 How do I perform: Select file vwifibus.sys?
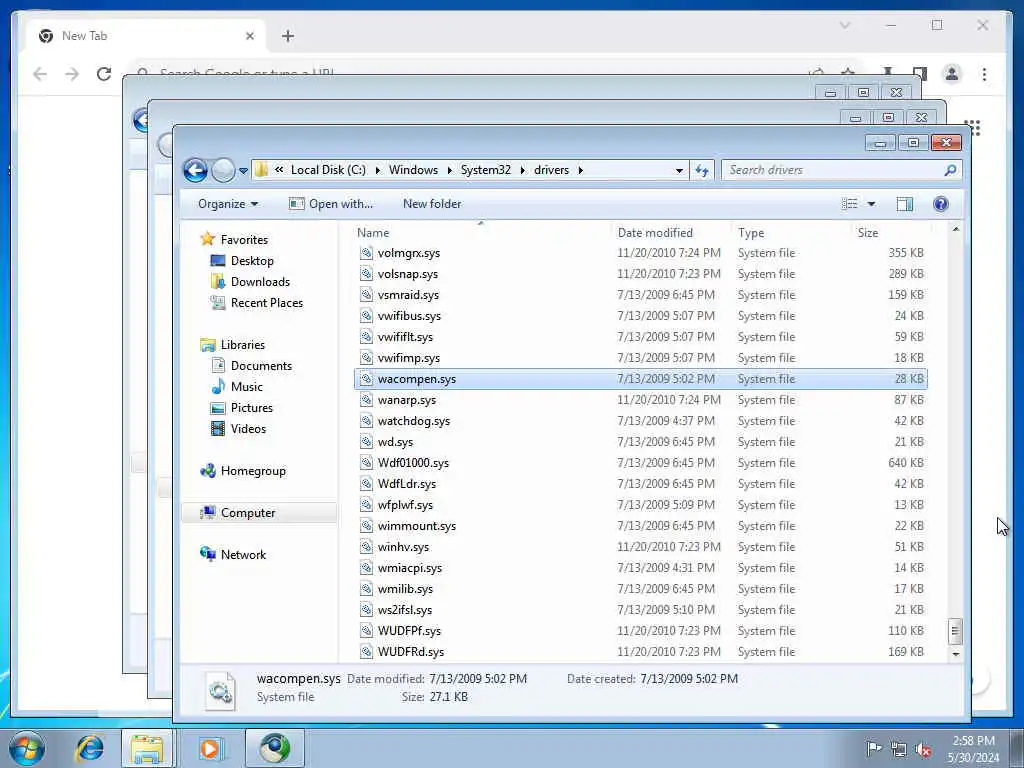409,315
